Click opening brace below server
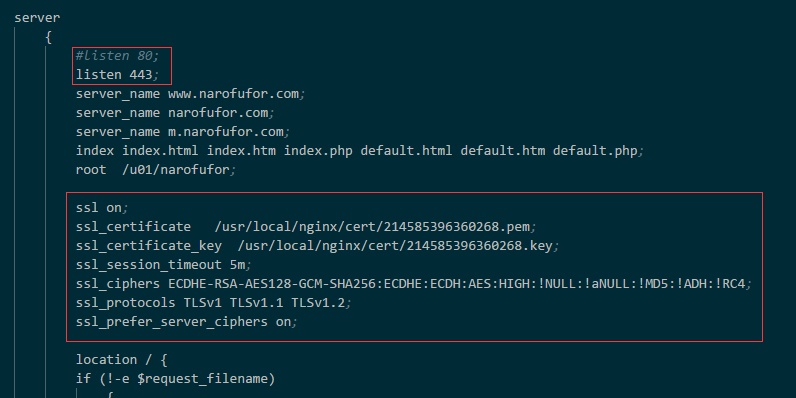Viewport: 796px width, 398px height. coord(49,37)
